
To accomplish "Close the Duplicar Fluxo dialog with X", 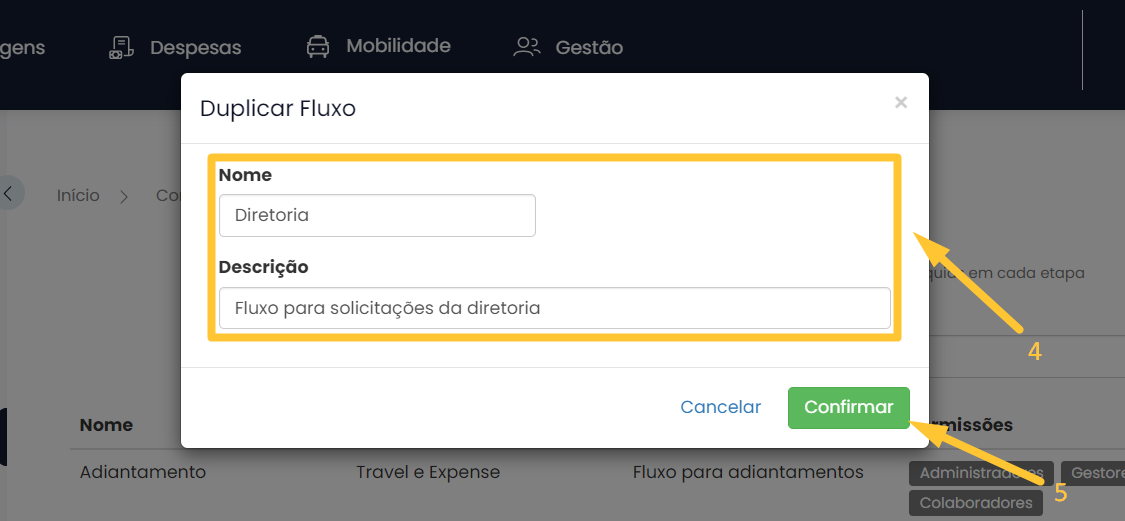I will [901, 102].
